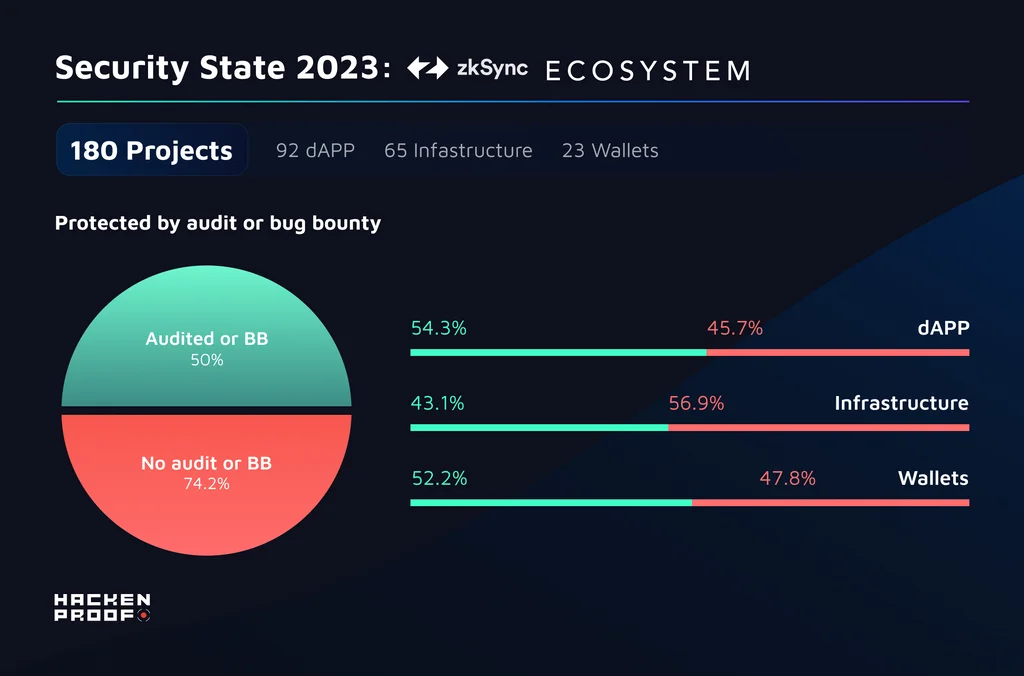Screen dimensions: 1024x676
Task: Click the 54.3% dAPP value
Action: point(439,328)
